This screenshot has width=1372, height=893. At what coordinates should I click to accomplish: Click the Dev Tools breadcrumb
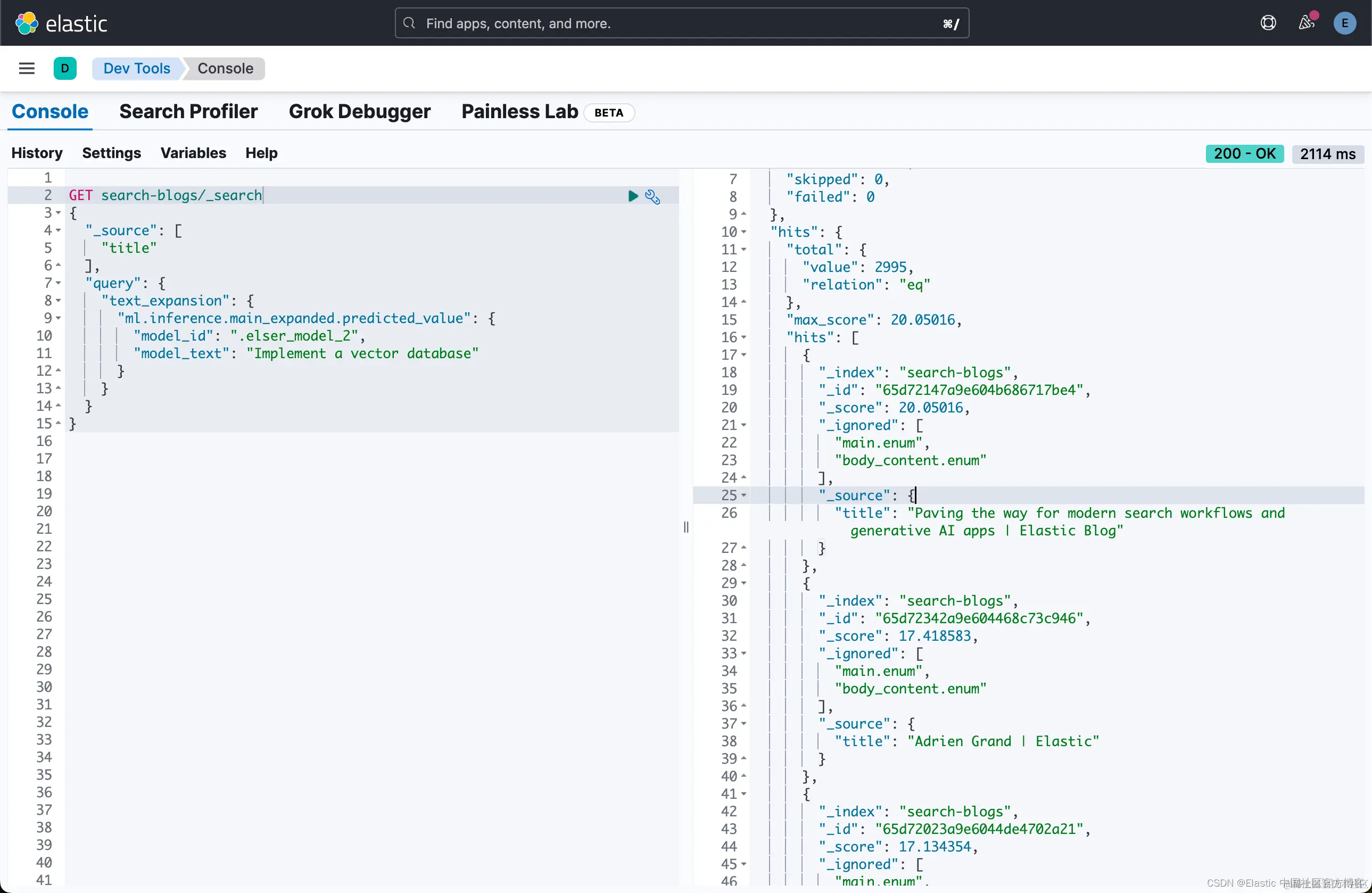click(137, 69)
